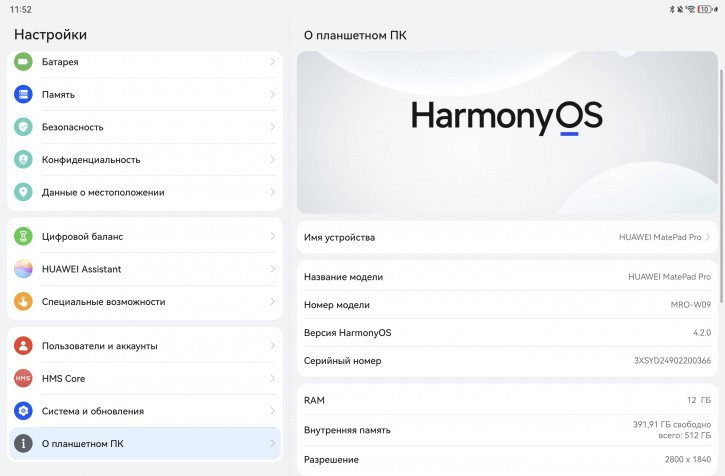Tap serial number 3XSYD24902200366
The image size is (725, 476).
(x=672, y=360)
